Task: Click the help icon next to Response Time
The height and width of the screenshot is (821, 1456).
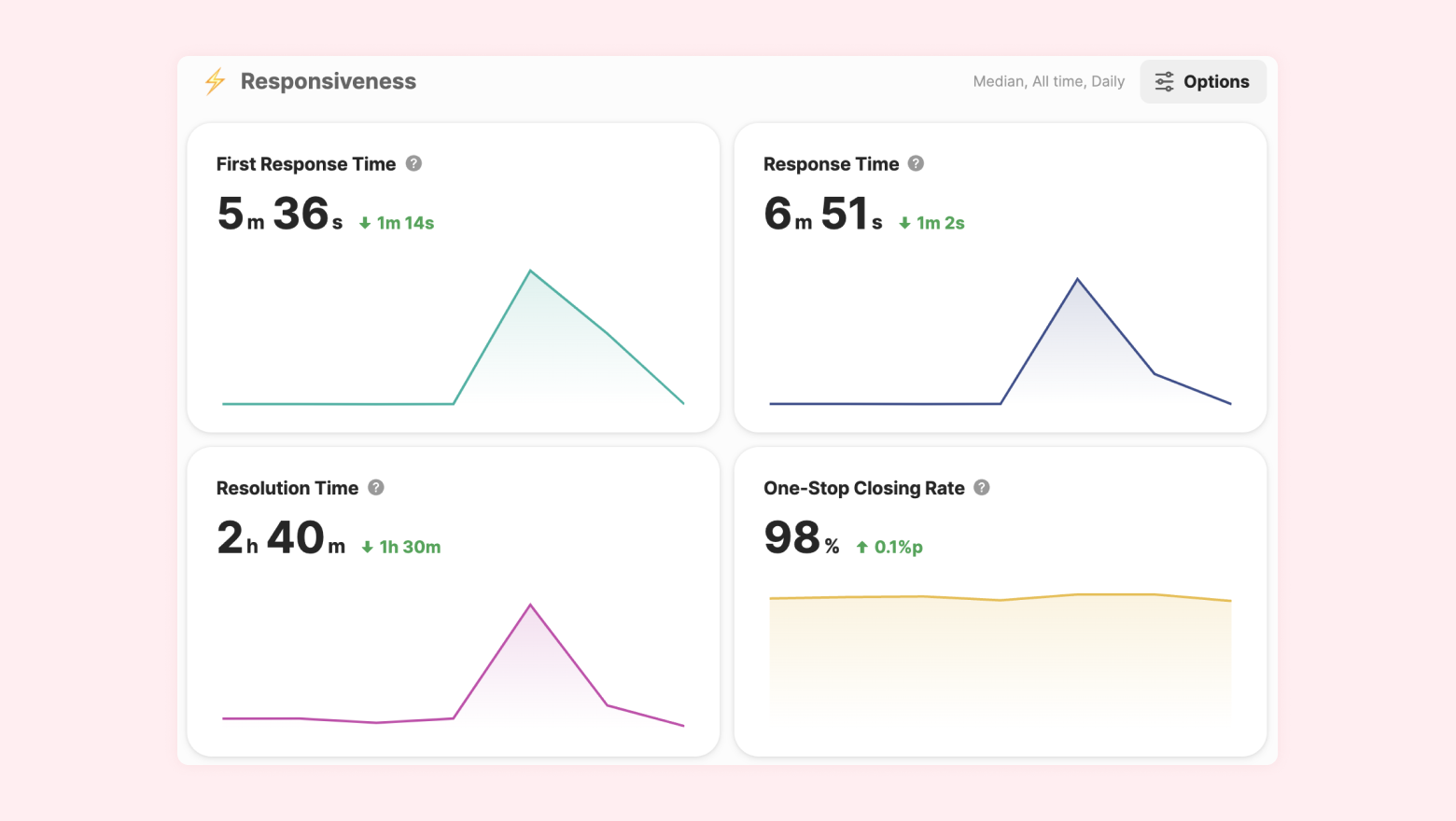Action: (x=916, y=163)
